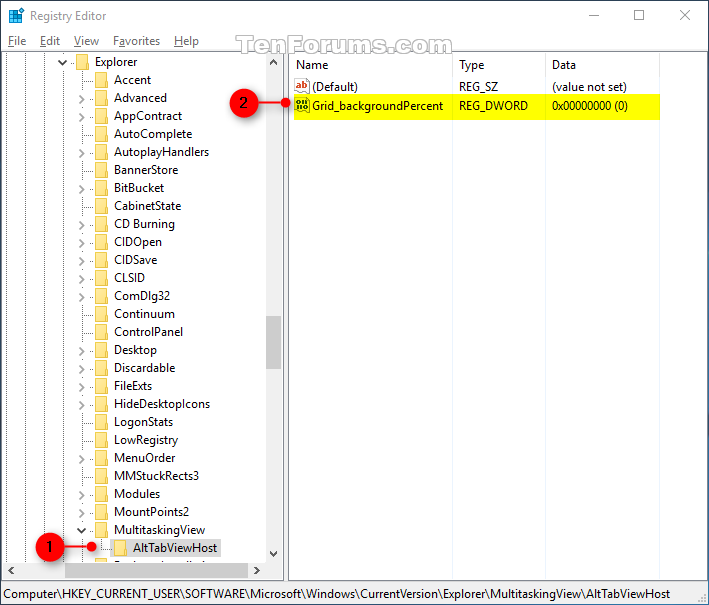Click the 0x00000000 (0) data cell
The image size is (709, 605).
590,106
